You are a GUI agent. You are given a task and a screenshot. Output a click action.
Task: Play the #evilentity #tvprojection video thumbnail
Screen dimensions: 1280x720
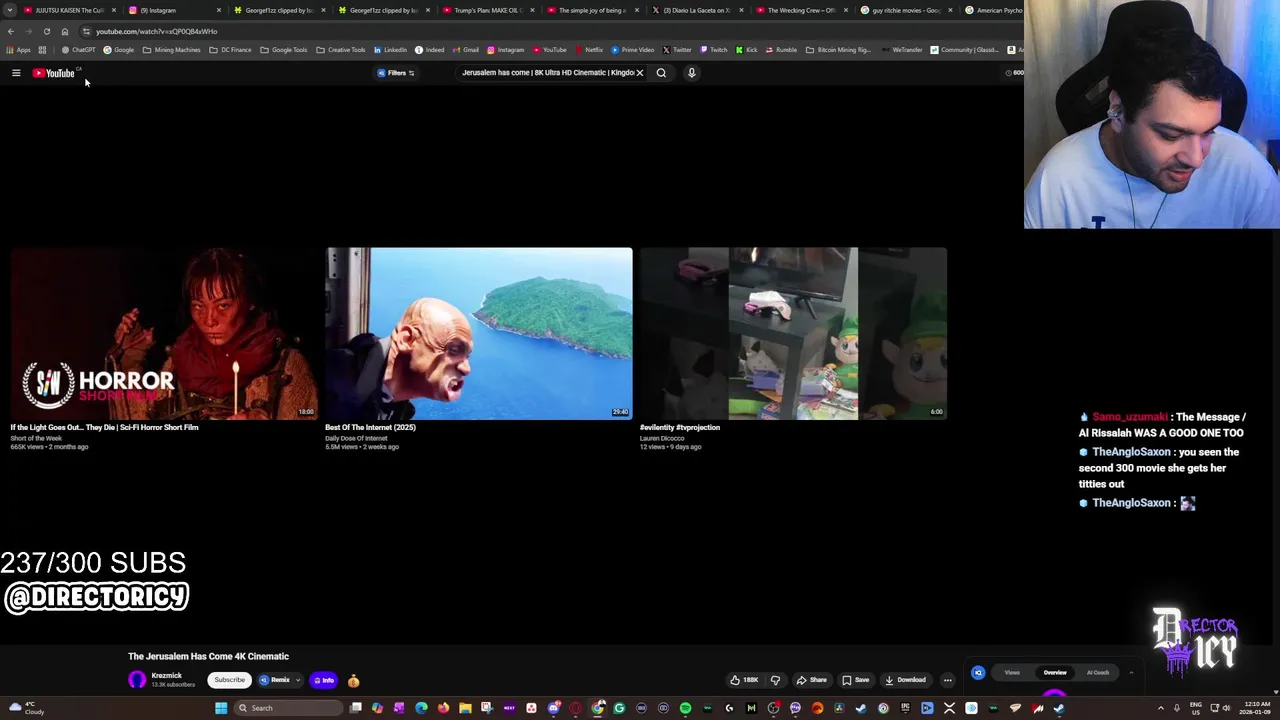click(793, 333)
